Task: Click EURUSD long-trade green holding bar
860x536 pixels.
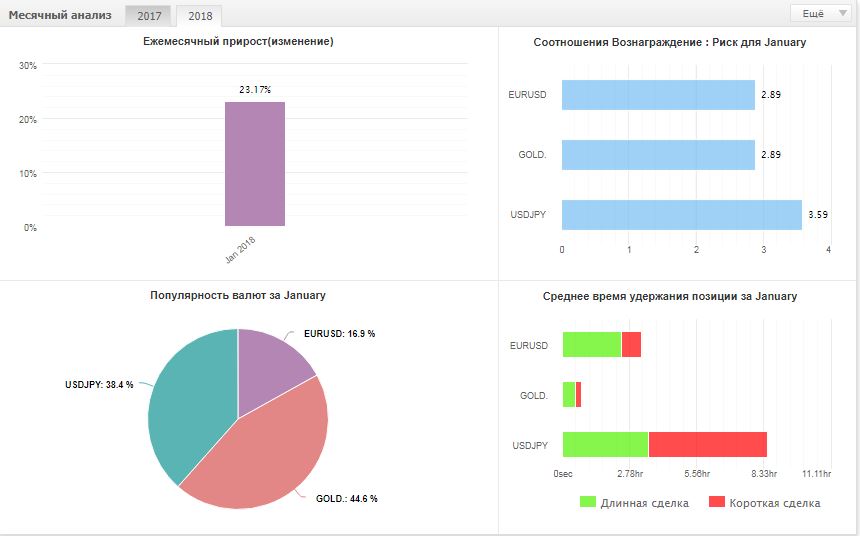Action: click(592, 345)
